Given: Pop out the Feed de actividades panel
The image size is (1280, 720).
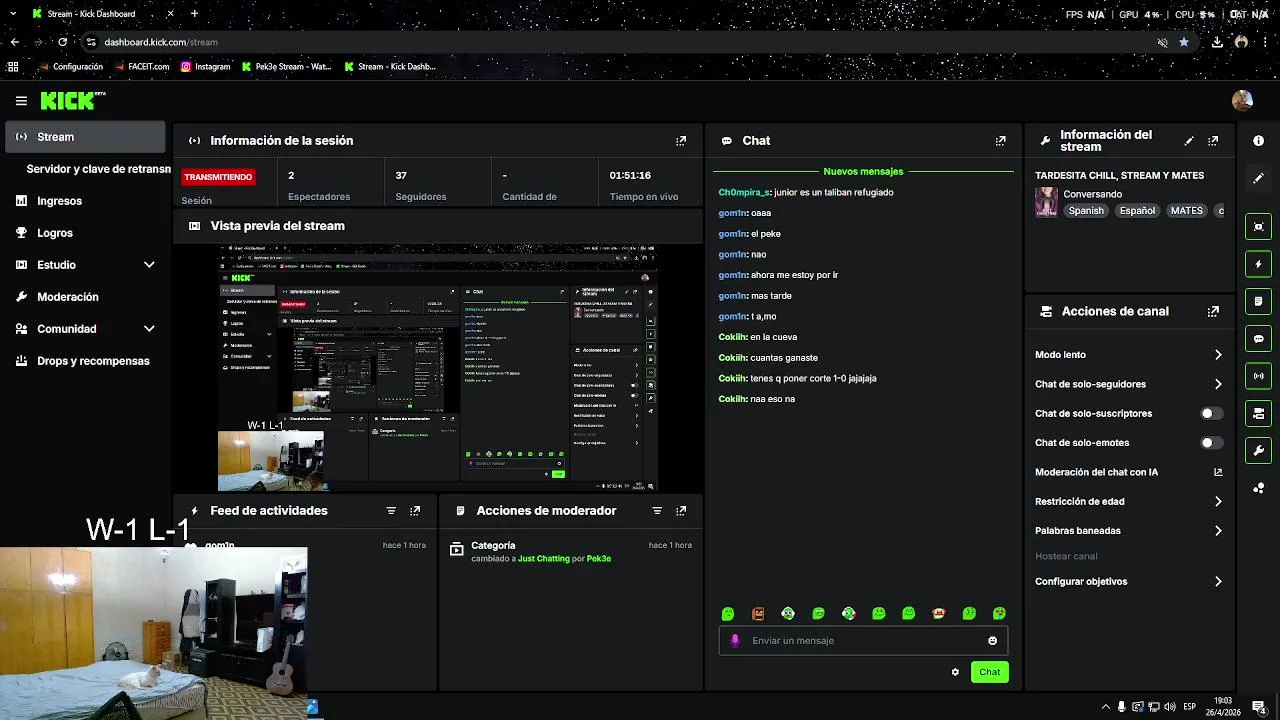Looking at the screenshot, I should 415,511.
